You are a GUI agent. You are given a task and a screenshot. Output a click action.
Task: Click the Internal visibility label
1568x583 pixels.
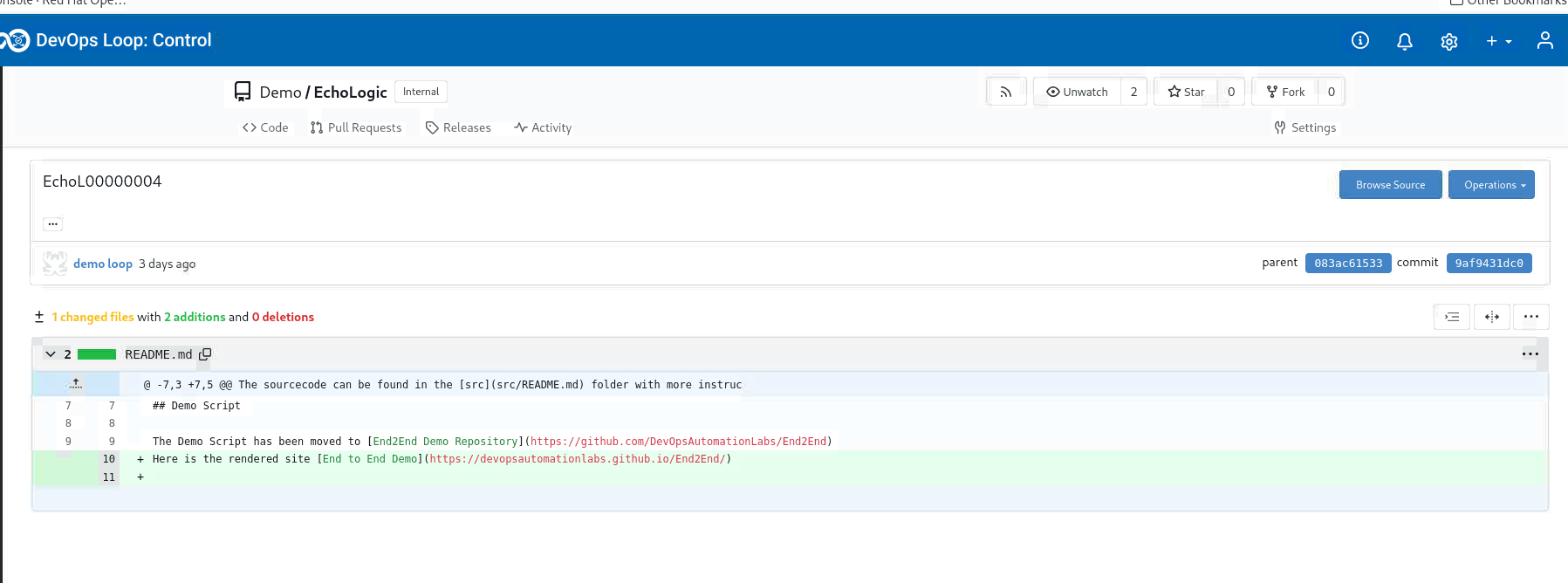point(421,92)
